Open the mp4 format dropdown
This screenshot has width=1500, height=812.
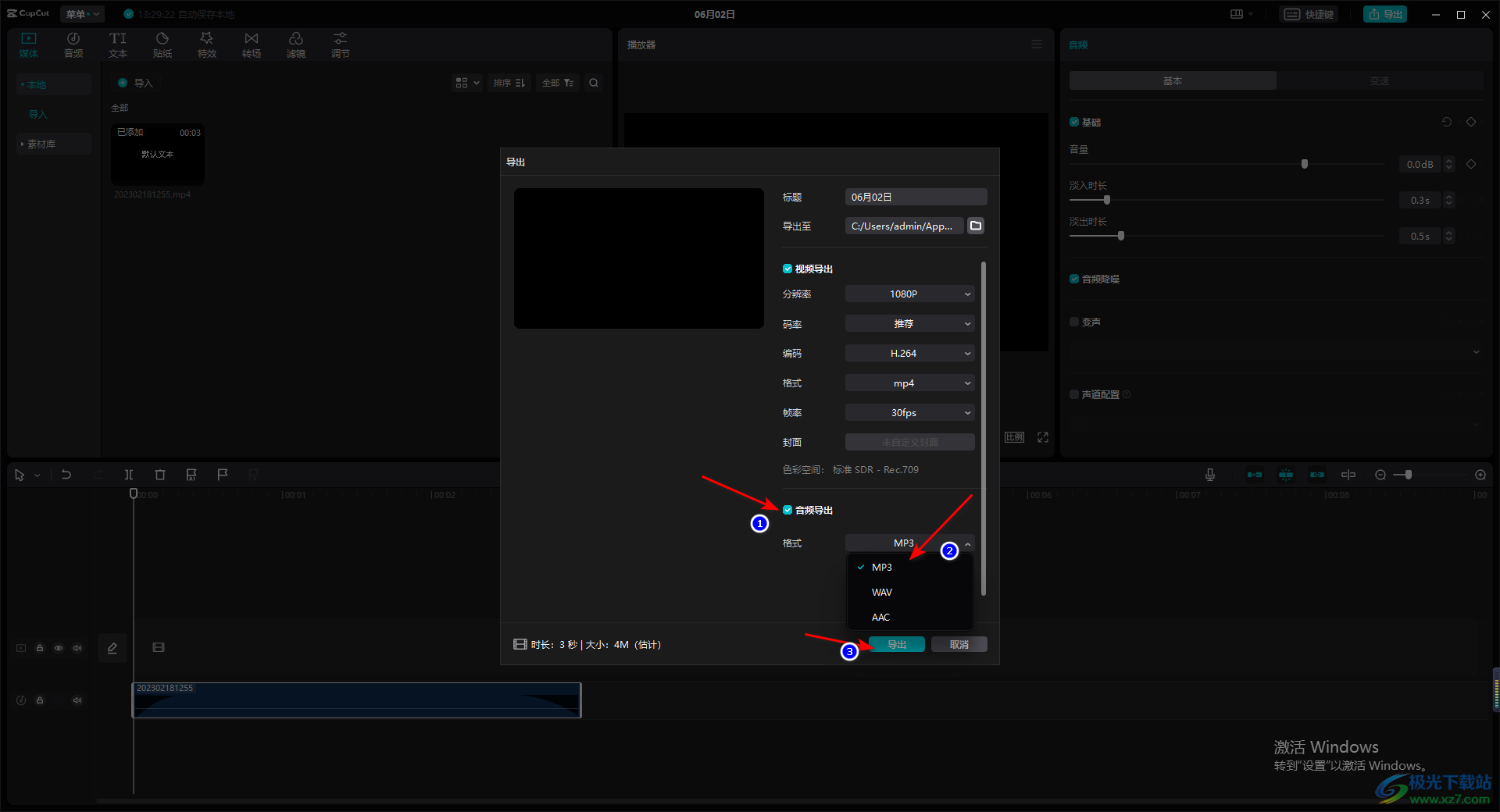click(910, 383)
